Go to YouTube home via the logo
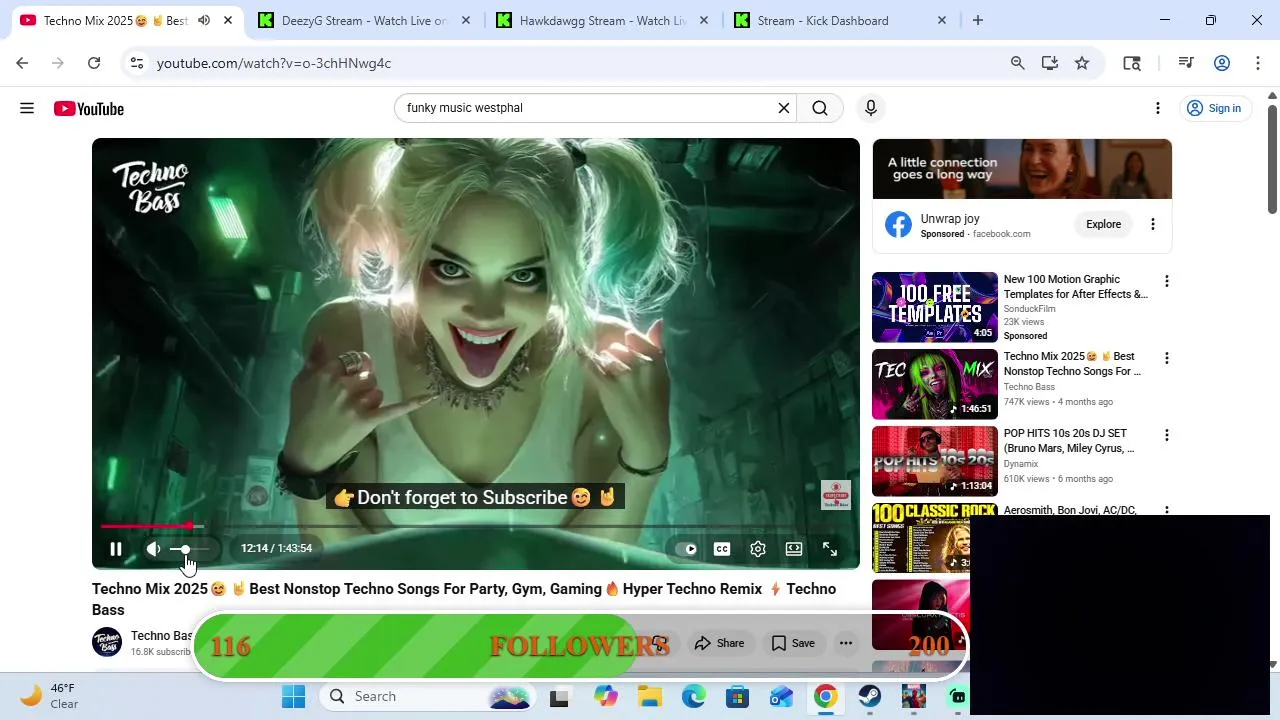 pyautogui.click(x=89, y=109)
